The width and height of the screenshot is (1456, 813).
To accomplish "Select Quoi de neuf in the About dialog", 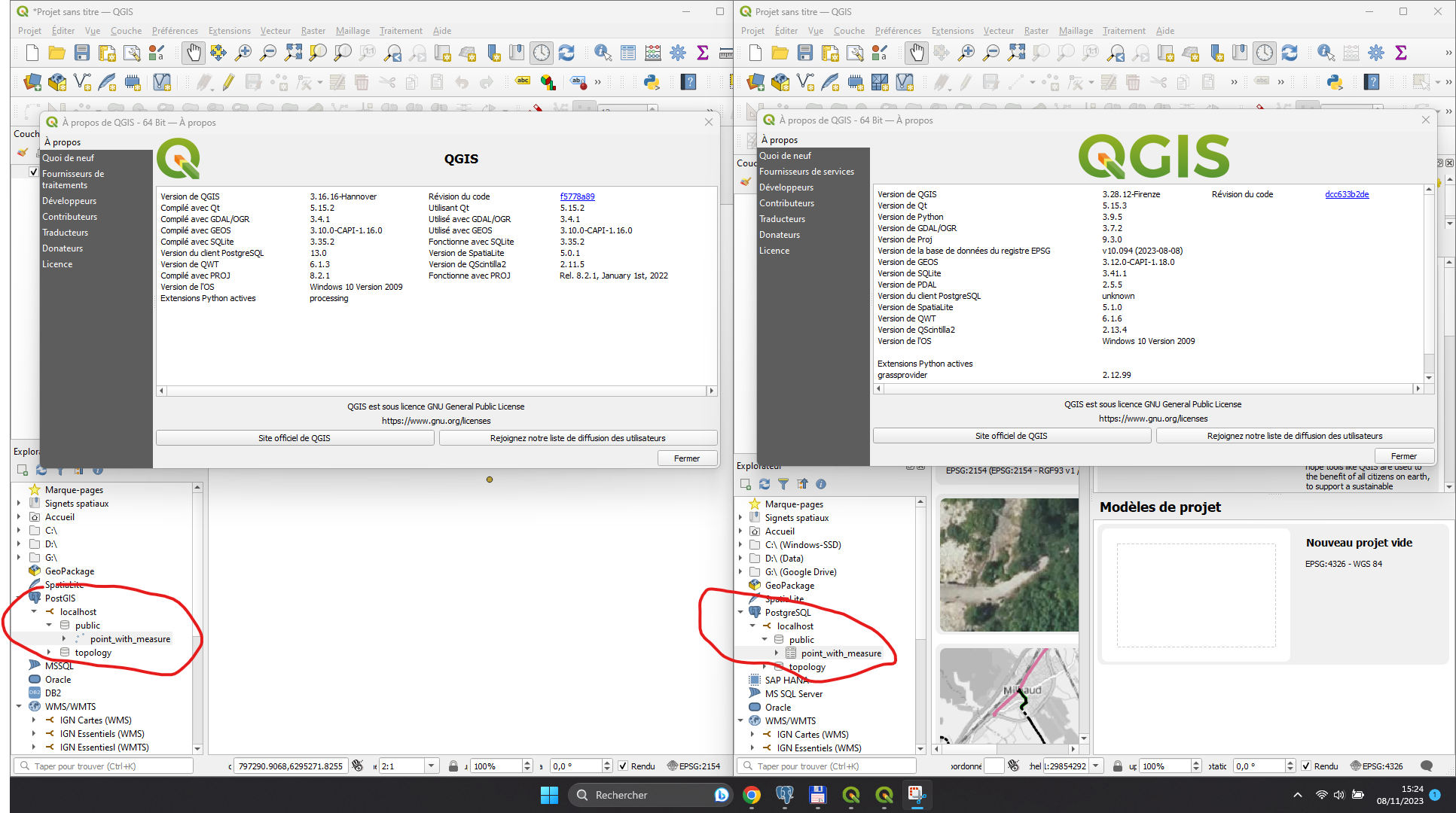I will 69,157.
